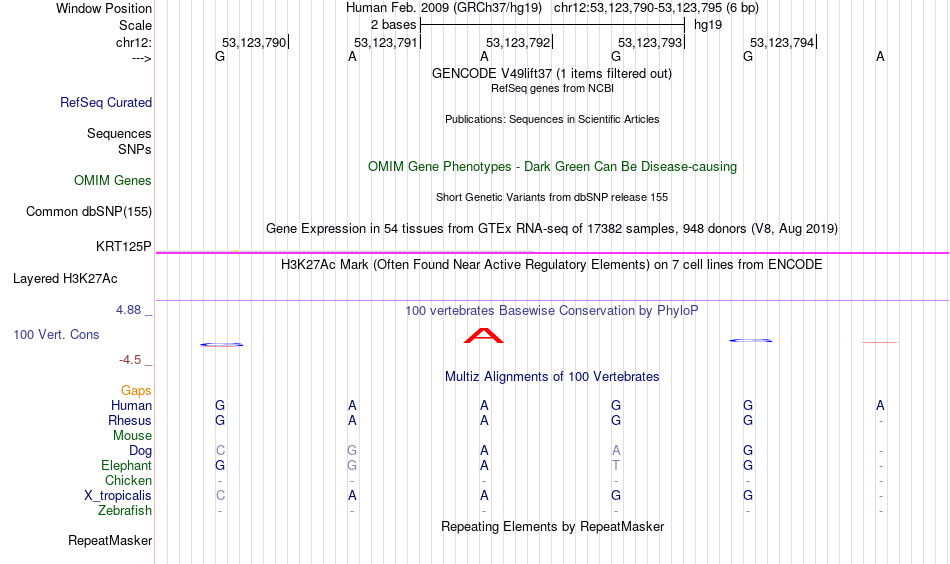Click the red A PhyloP conservation logo
950x564 pixels.
483,336
